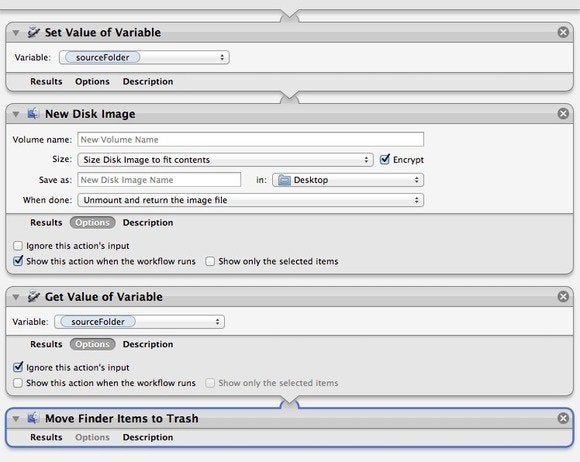The width and height of the screenshot is (580, 462).
Task: Show Results for Move Finder Items to Trash
Action: coord(46,437)
